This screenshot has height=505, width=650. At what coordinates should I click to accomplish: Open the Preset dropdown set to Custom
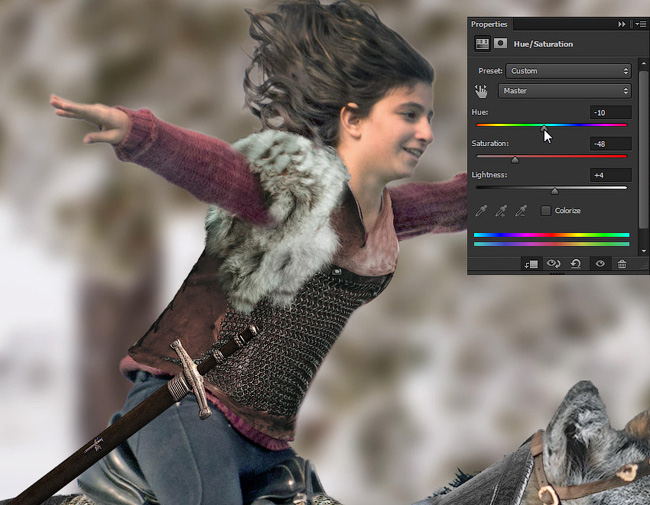tap(568, 71)
